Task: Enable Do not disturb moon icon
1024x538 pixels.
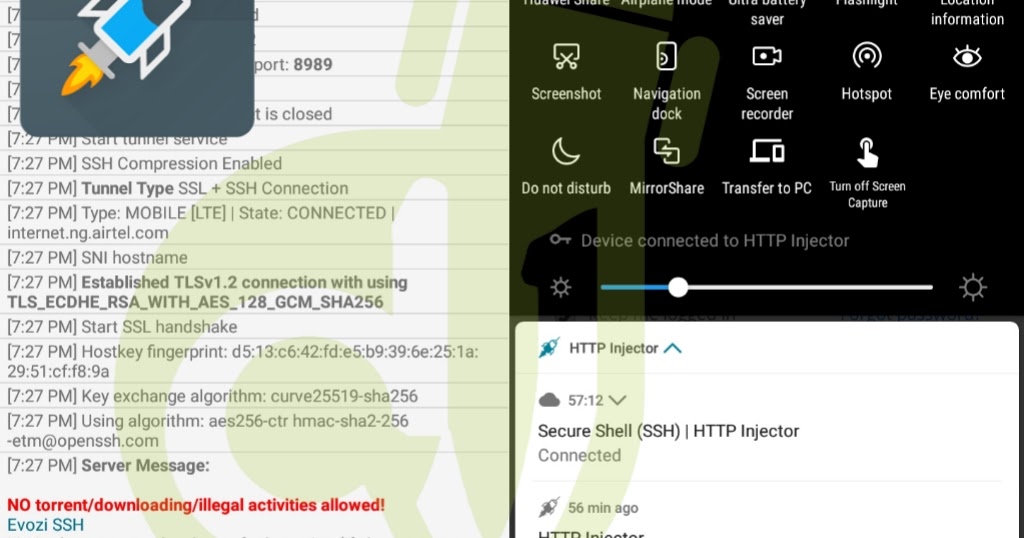Action: click(x=566, y=151)
